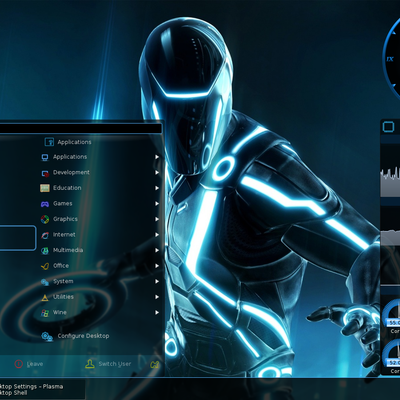This screenshot has height=400, width=400.
Task: Expand the Office submenu arrow
Action: [x=157, y=266]
